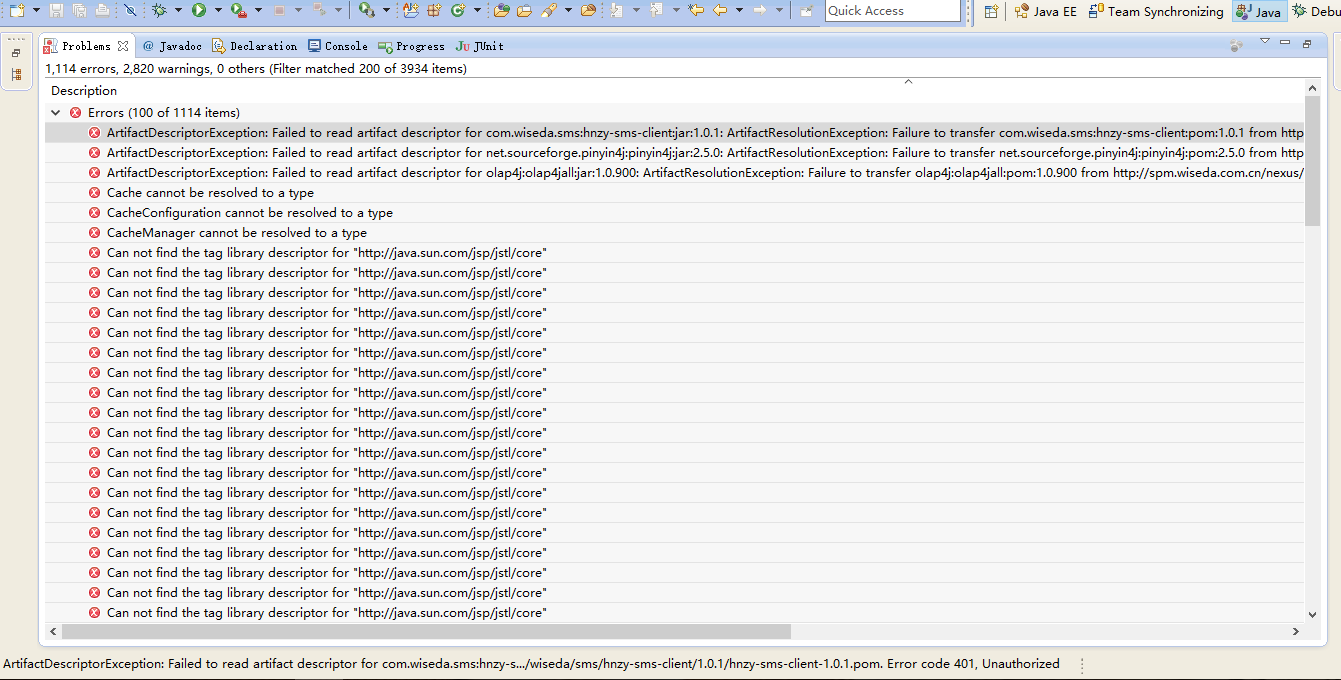Image resolution: width=1341 pixels, height=680 pixels.
Task: Click the horizontal scrollbar right arrow
Action: coord(1296,632)
